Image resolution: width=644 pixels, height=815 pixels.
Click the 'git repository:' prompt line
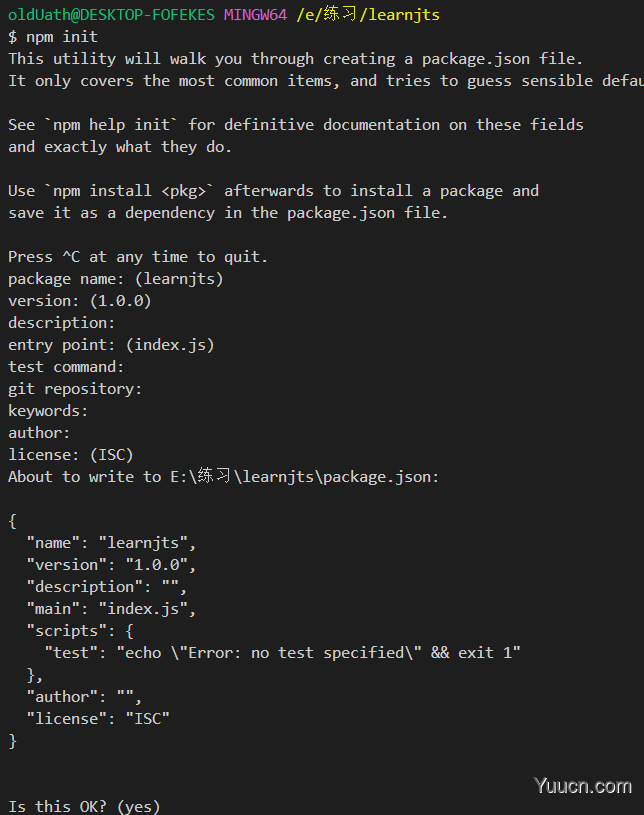pos(75,389)
